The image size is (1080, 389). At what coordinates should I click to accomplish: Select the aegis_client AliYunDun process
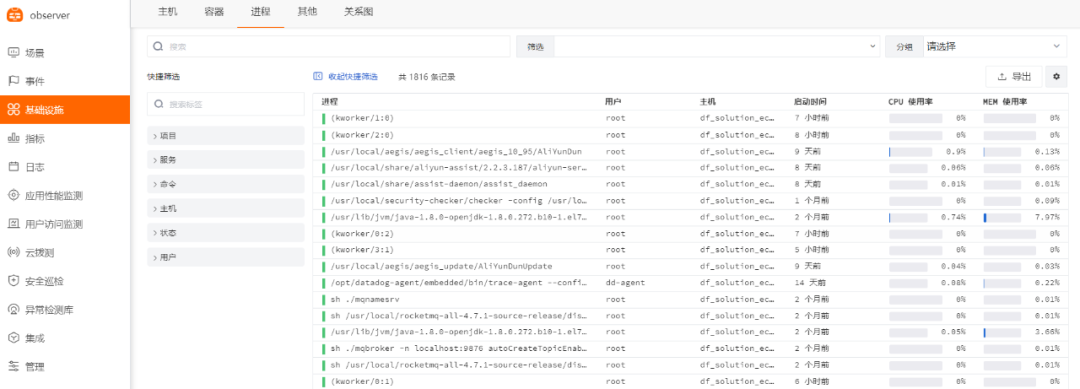coord(691,151)
